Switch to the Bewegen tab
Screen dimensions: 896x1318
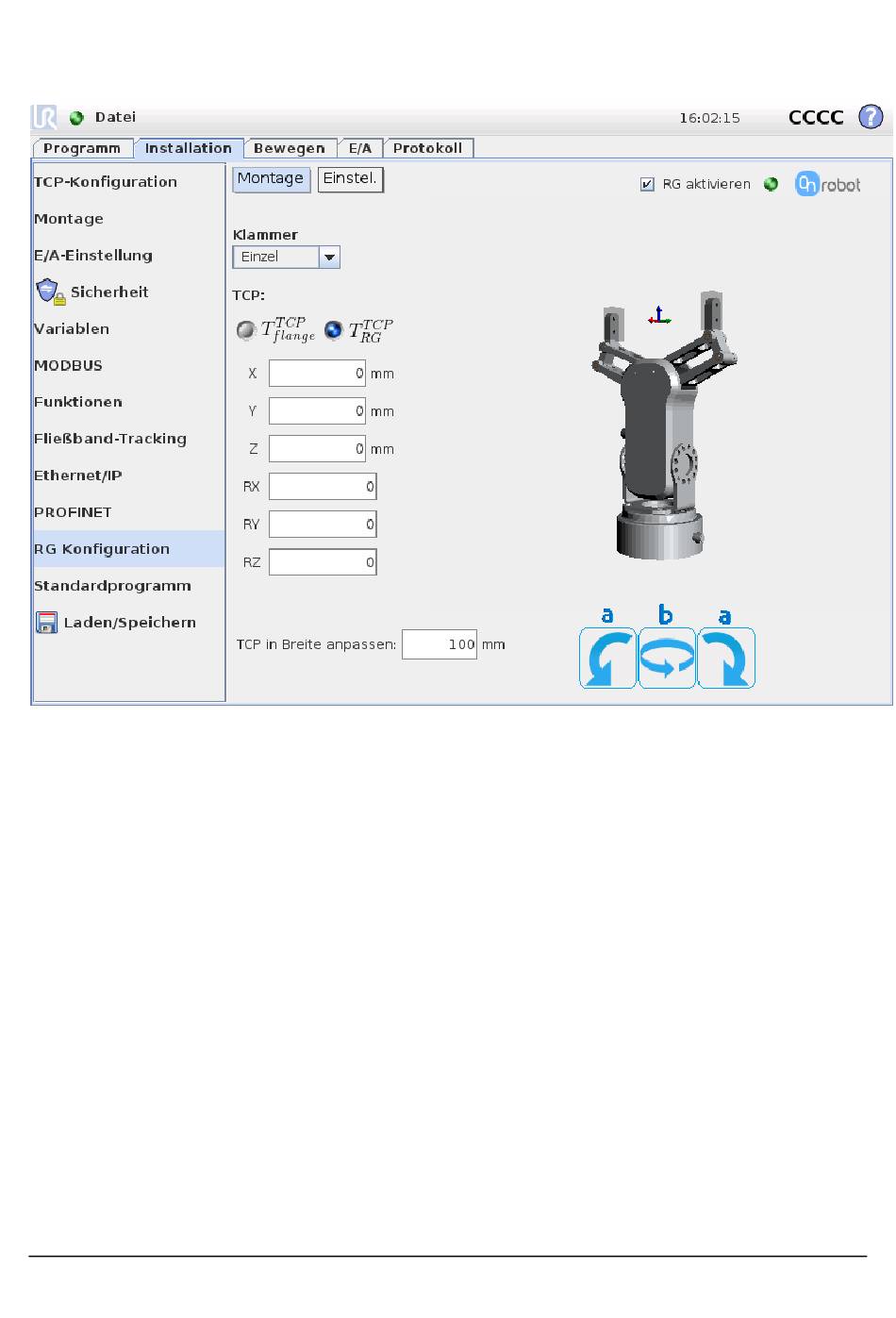point(290,148)
